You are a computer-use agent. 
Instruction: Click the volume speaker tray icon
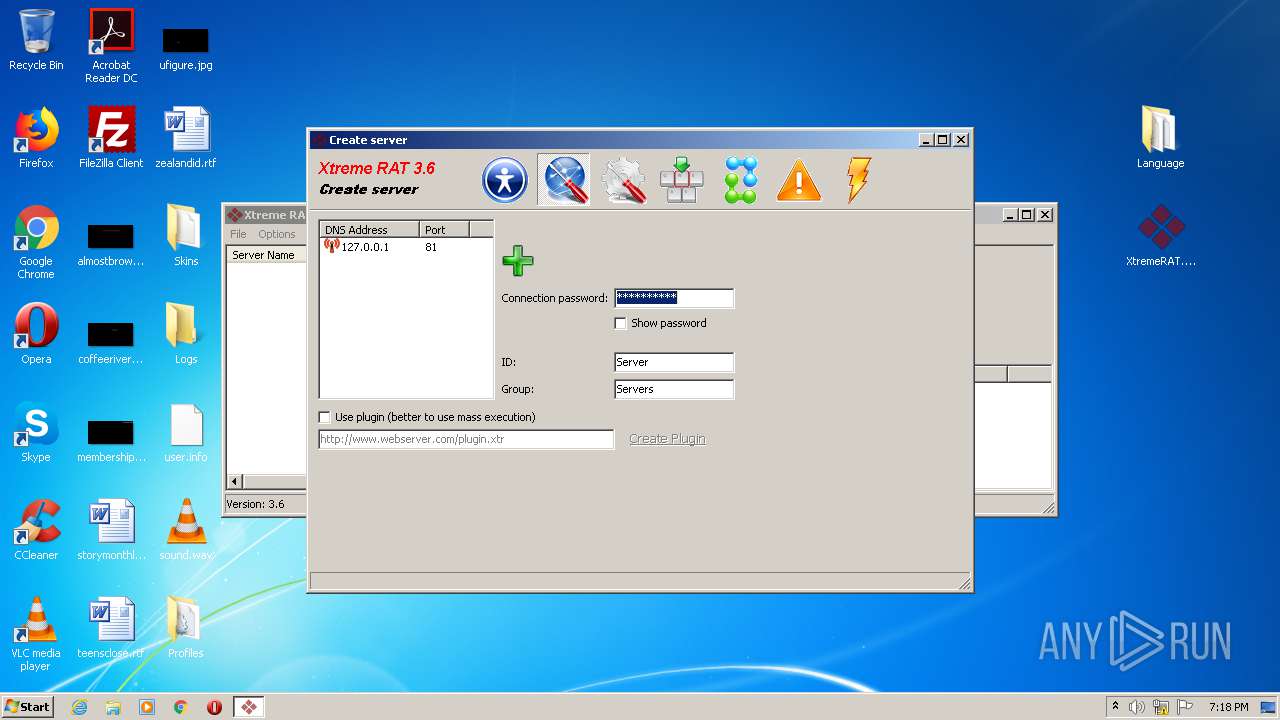pos(1137,707)
